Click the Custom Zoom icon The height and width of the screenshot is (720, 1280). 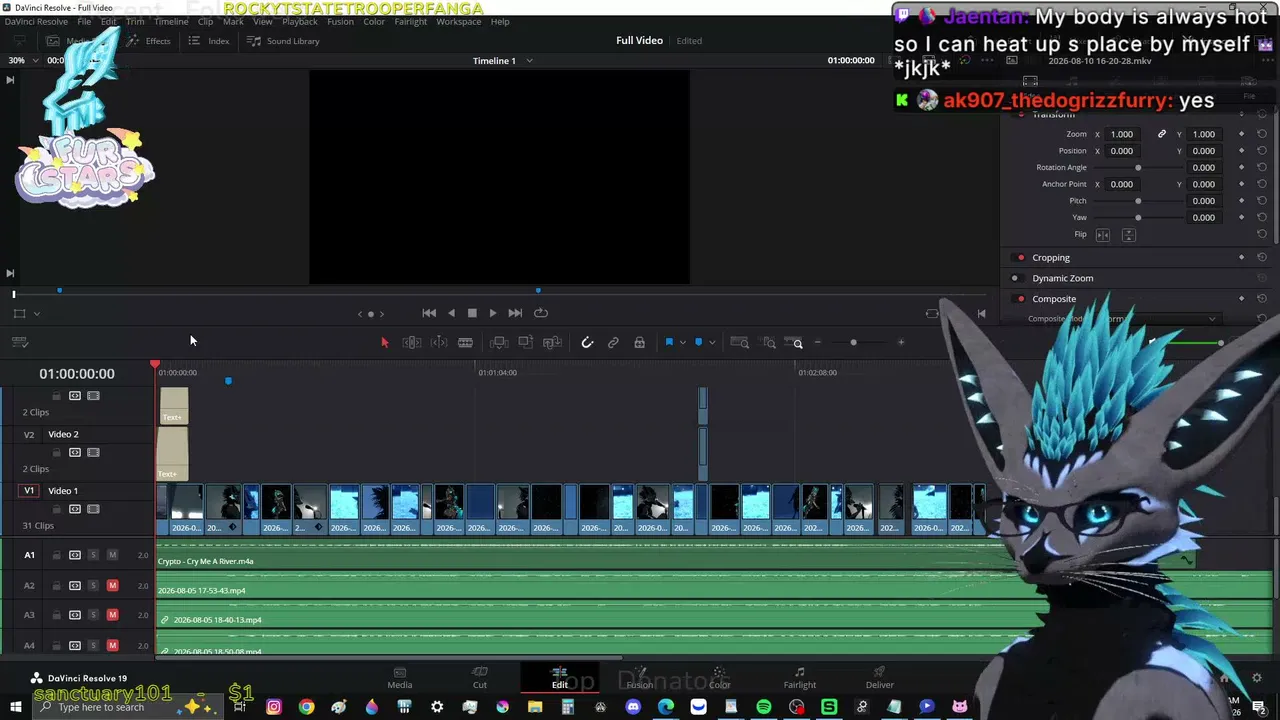tap(795, 342)
